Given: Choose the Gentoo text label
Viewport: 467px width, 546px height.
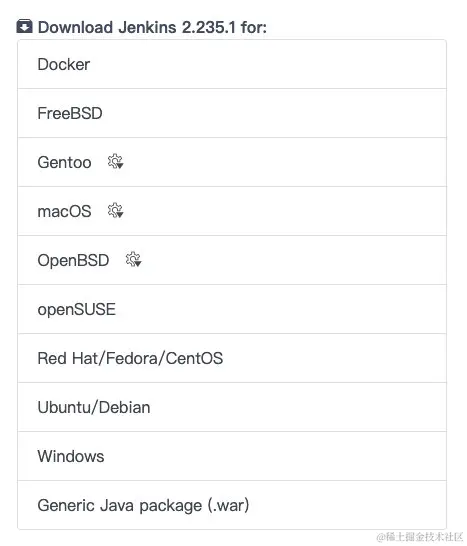Looking at the screenshot, I should 64,162.
